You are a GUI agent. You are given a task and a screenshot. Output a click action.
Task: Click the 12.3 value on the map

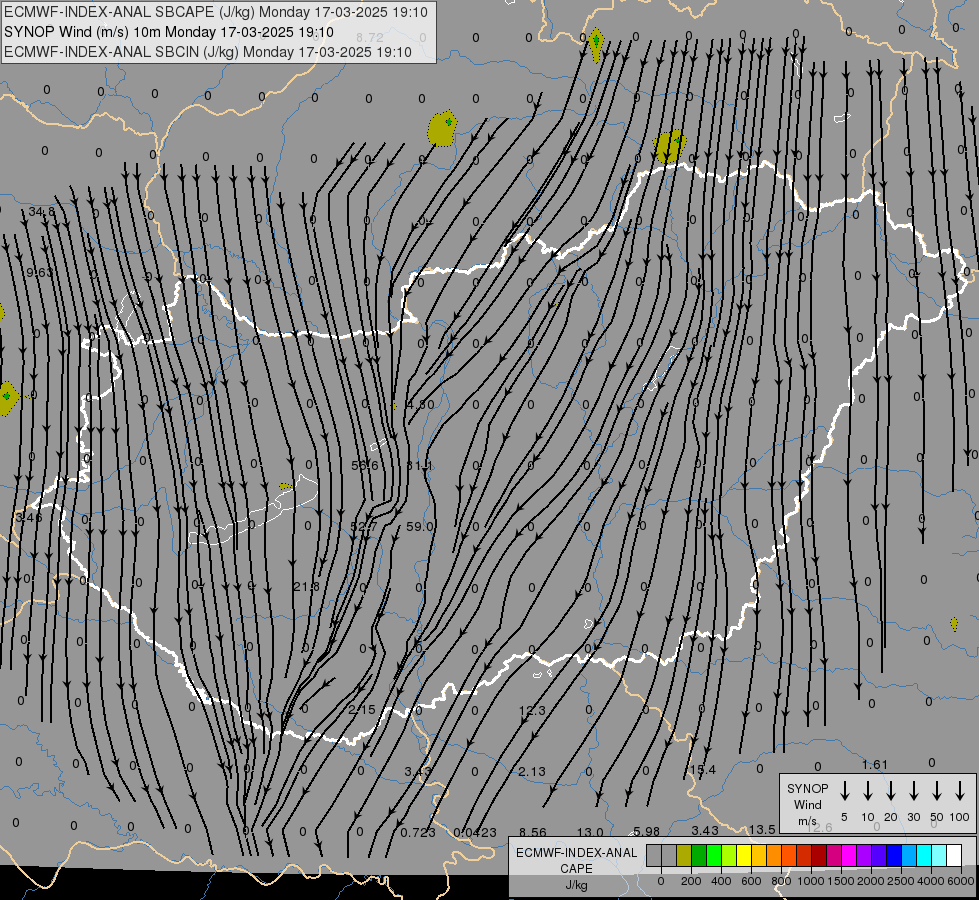pos(532,710)
